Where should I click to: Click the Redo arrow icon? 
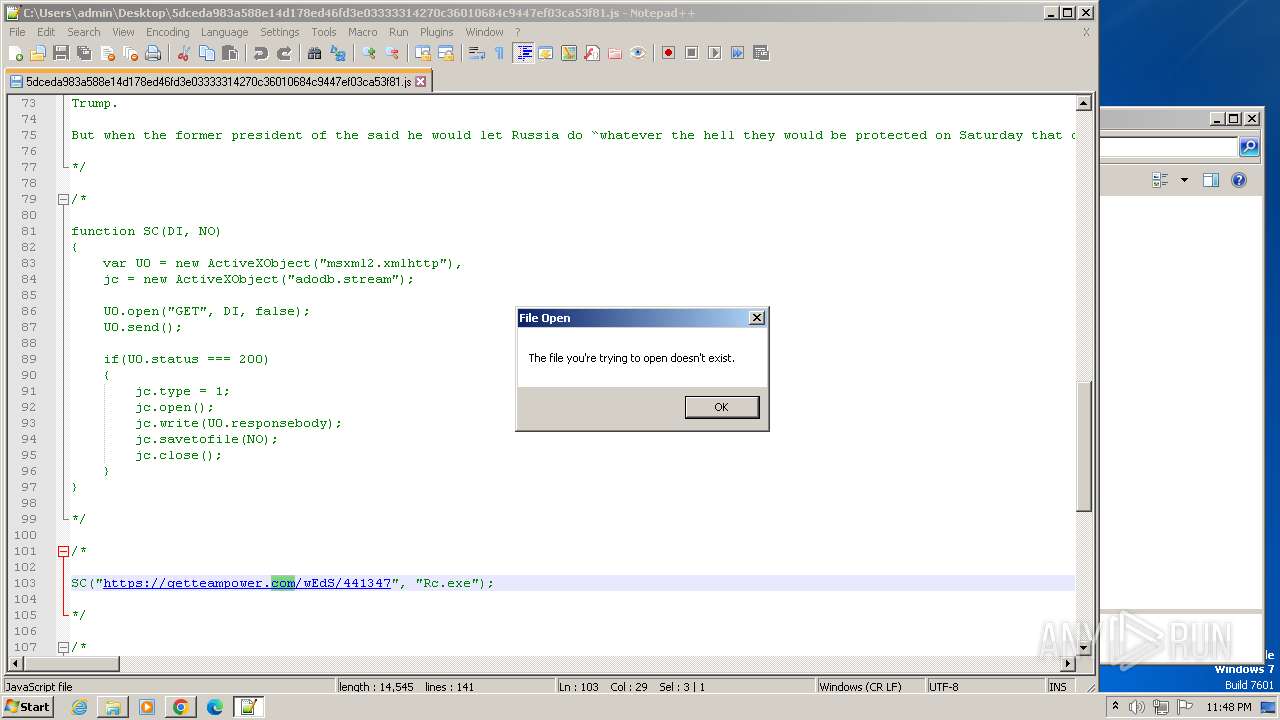tap(284, 53)
